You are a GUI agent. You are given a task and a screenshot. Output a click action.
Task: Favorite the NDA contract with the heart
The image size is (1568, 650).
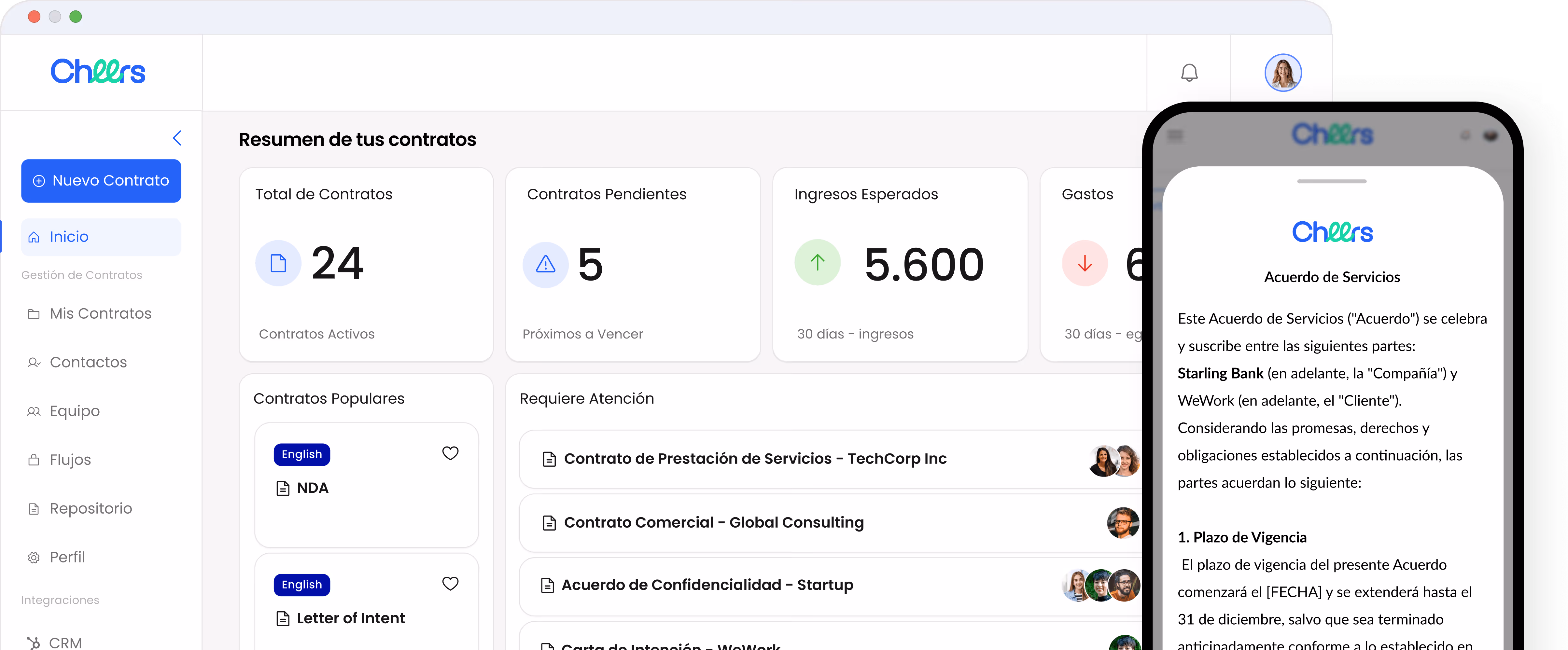[450, 453]
